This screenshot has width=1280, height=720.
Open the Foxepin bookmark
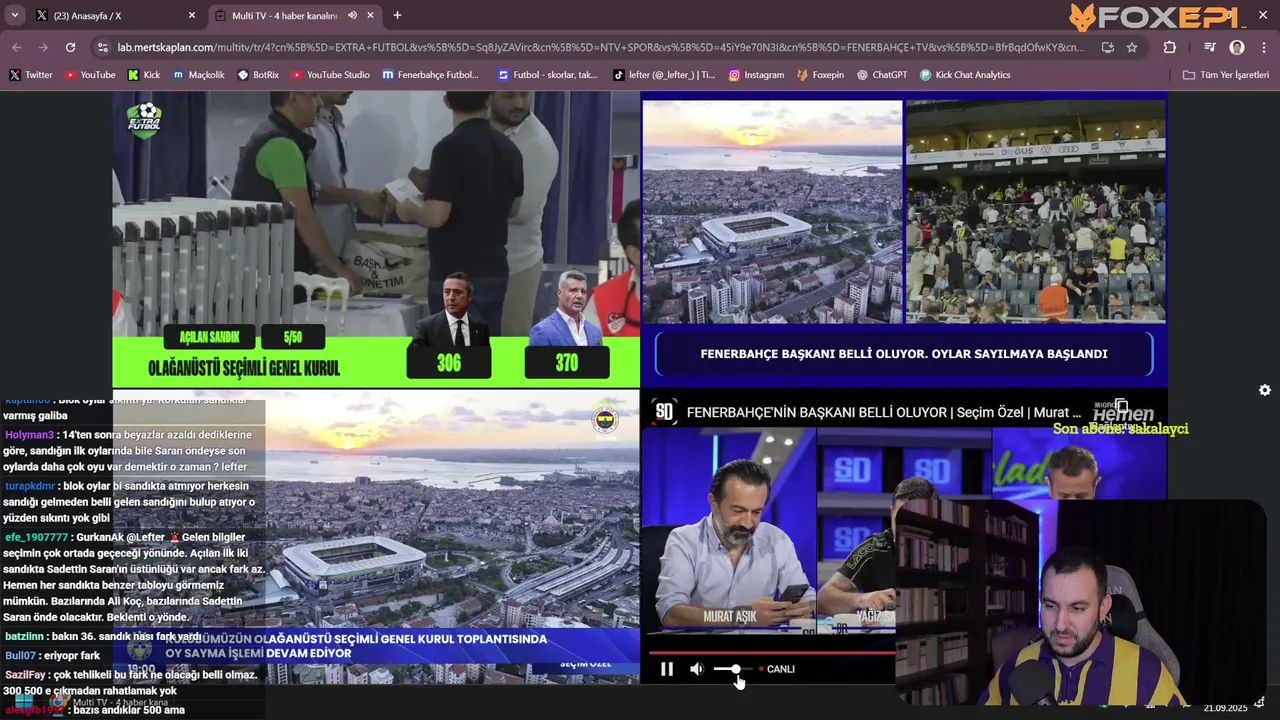pyautogui.click(x=820, y=75)
